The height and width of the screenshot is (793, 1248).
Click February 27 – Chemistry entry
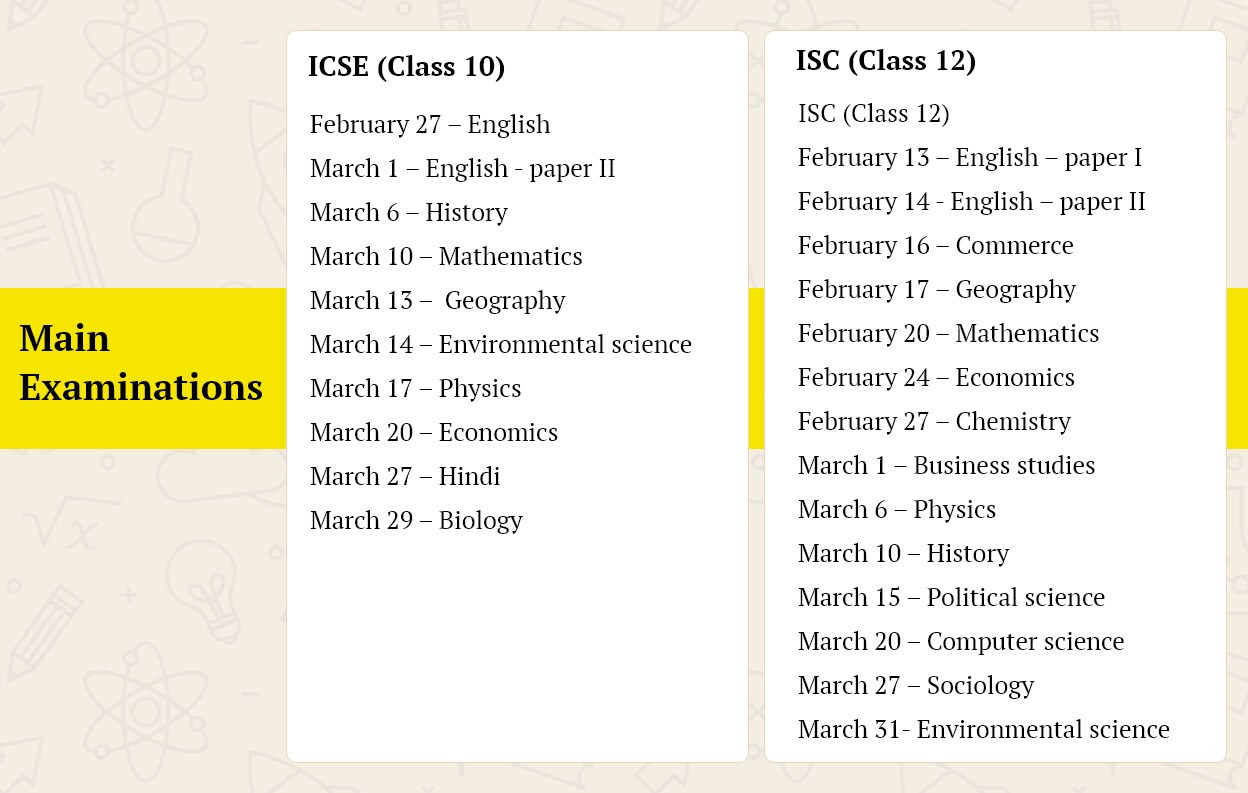coord(934,422)
